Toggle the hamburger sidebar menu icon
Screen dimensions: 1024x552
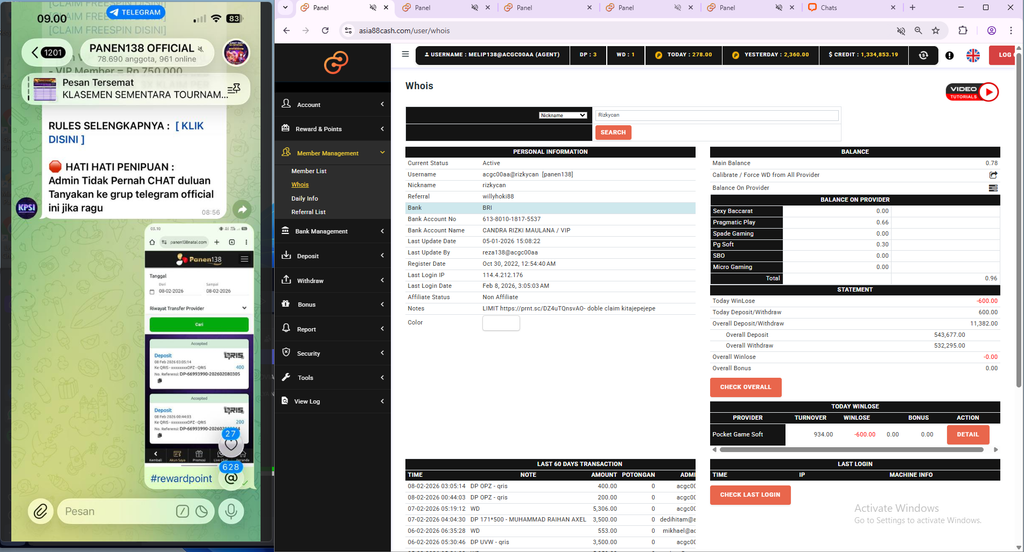click(406, 54)
